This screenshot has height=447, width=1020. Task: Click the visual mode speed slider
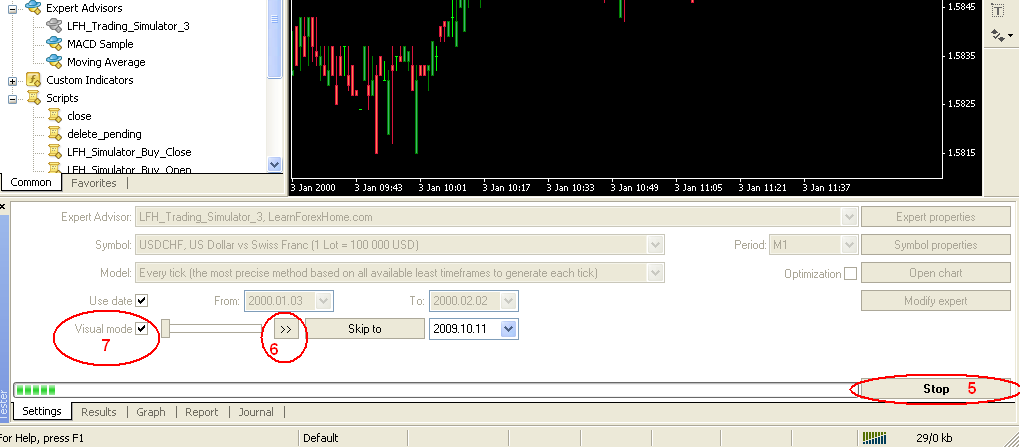click(212, 328)
